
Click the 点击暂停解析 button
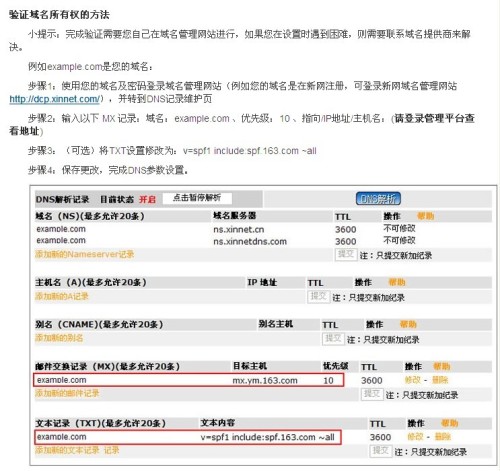(197, 198)
